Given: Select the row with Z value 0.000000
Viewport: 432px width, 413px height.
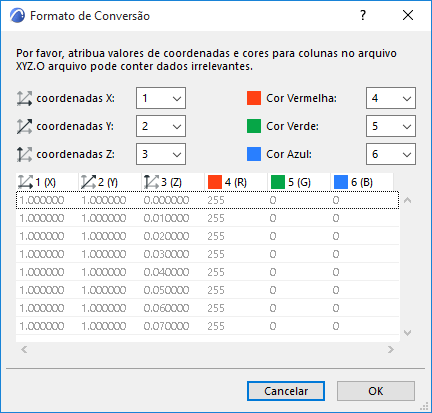Looking at the screenshot, I should pos(207,200).
